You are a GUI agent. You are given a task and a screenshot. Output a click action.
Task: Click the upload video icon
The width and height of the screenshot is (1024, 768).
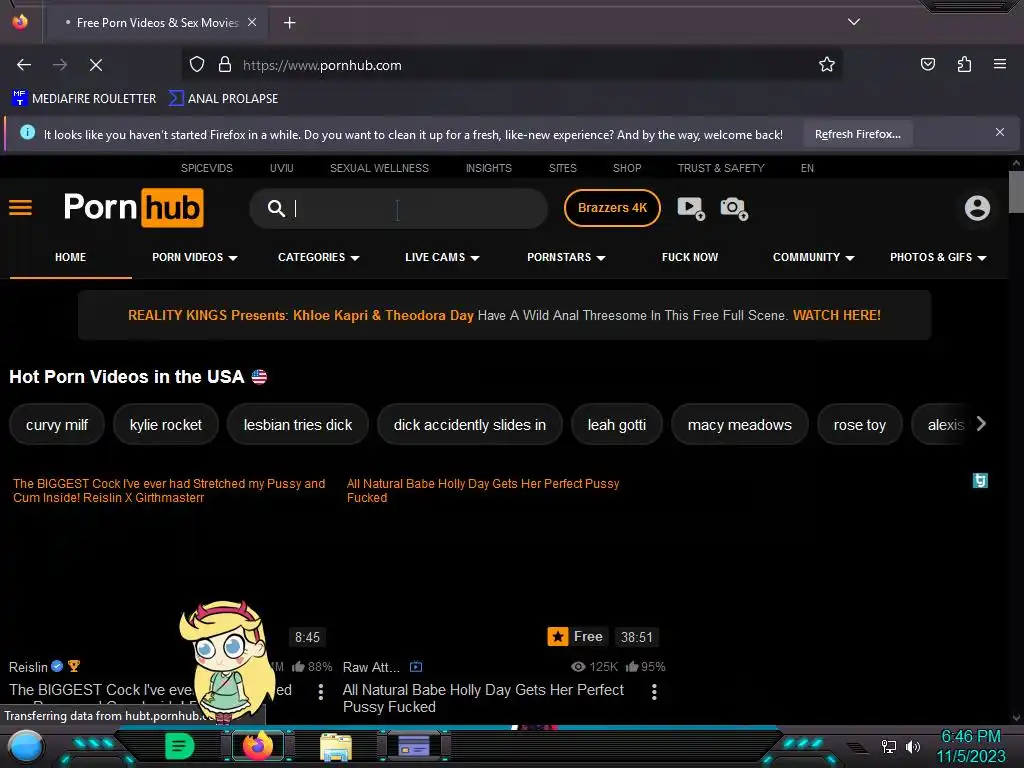(691, 208)
